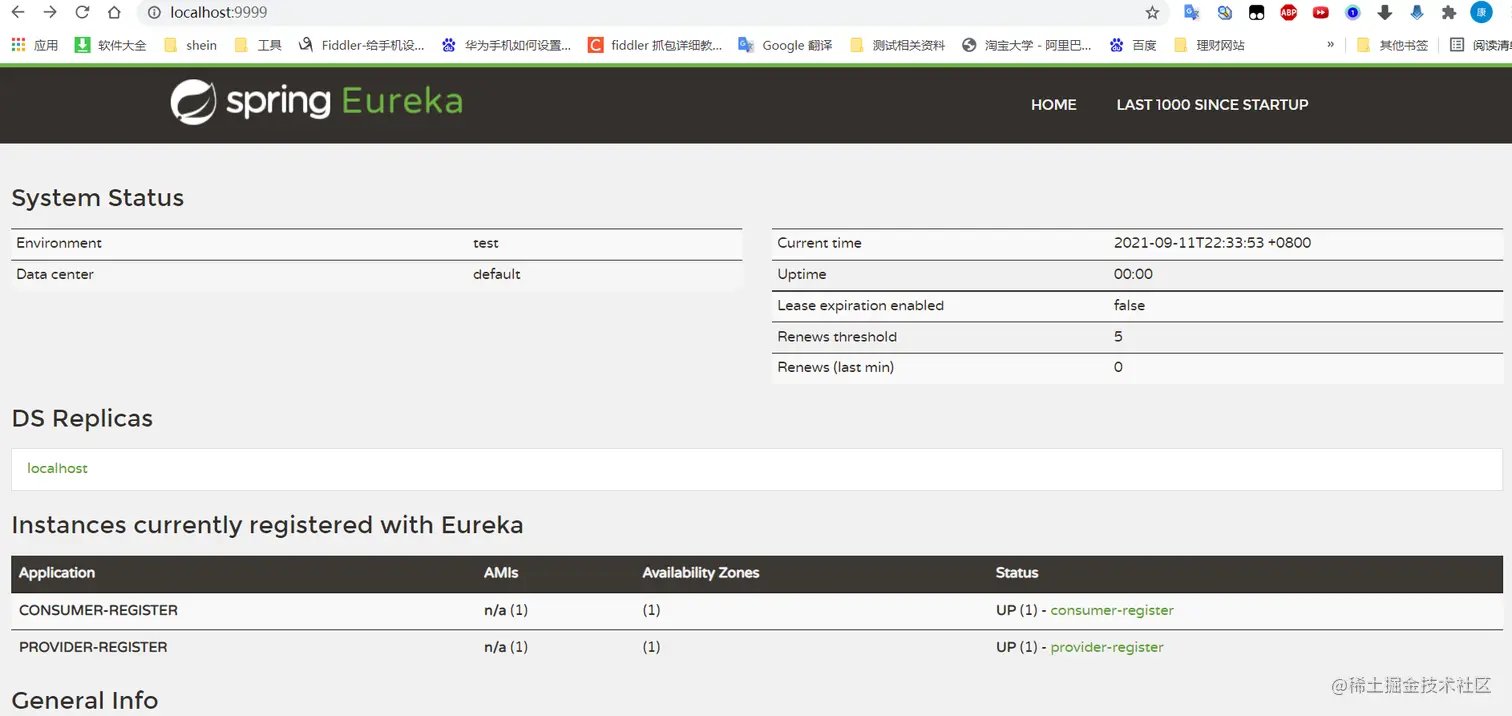Click the DS Replicas heading
Screen dimensions: 1512x716
pyautogui.click(x=82, y=418)
